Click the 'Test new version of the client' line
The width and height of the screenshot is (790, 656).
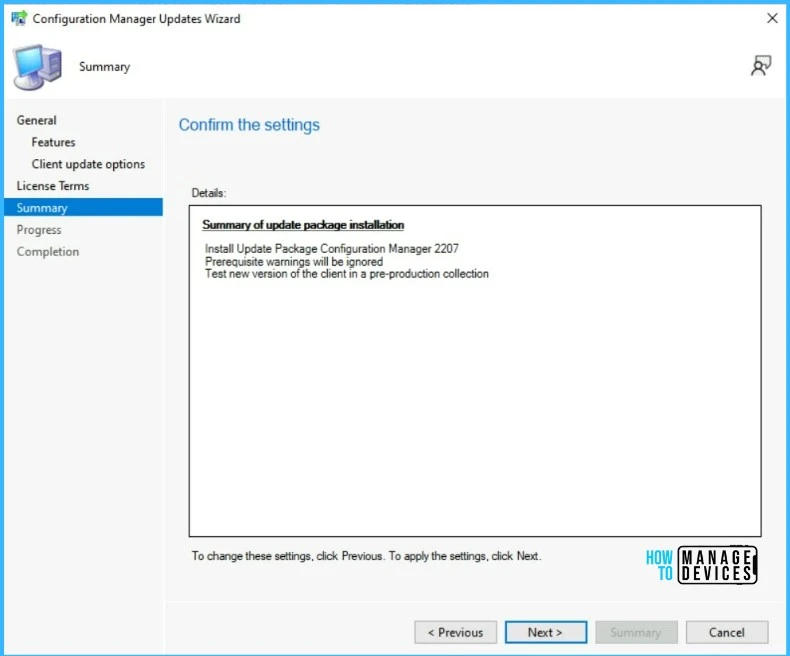pos(347,274)
